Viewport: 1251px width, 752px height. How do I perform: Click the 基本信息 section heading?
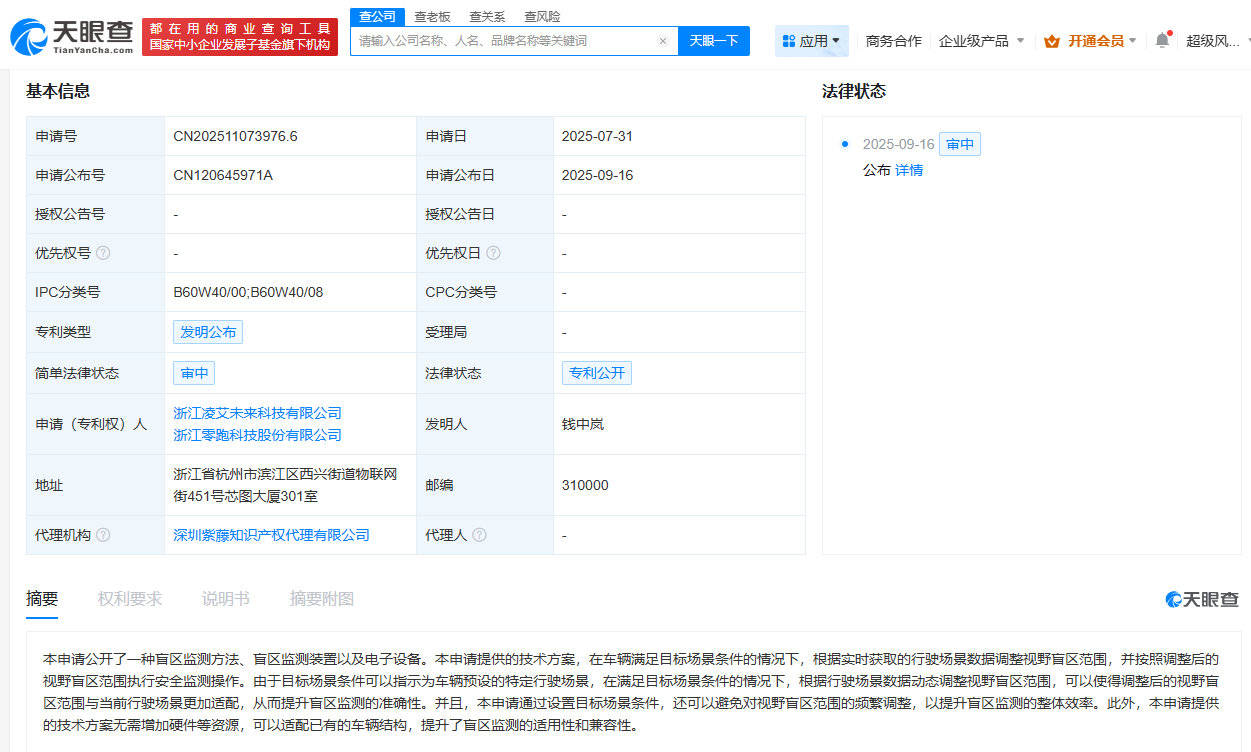[58, 91]
